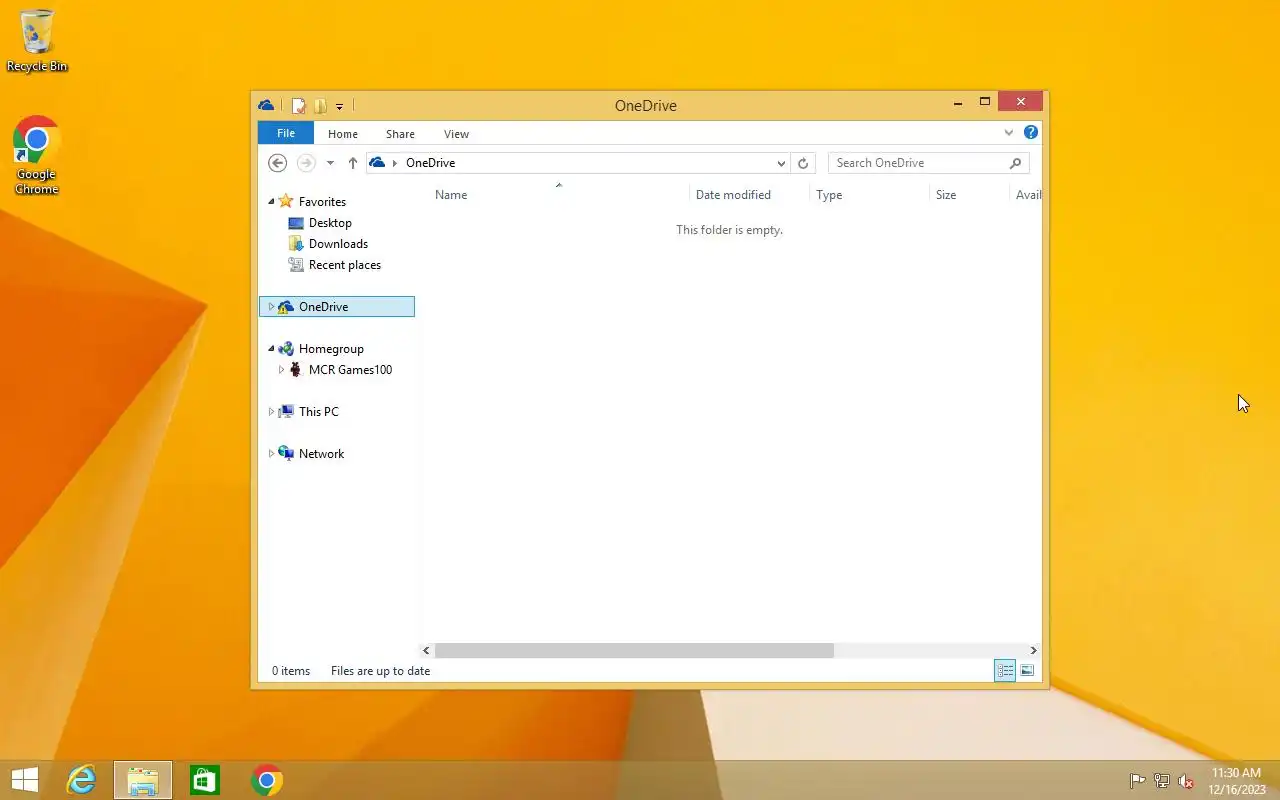This screenshot has width=1280, height=800.
Task: Select Desktop under Favorites
Action: tap(330, 223)
